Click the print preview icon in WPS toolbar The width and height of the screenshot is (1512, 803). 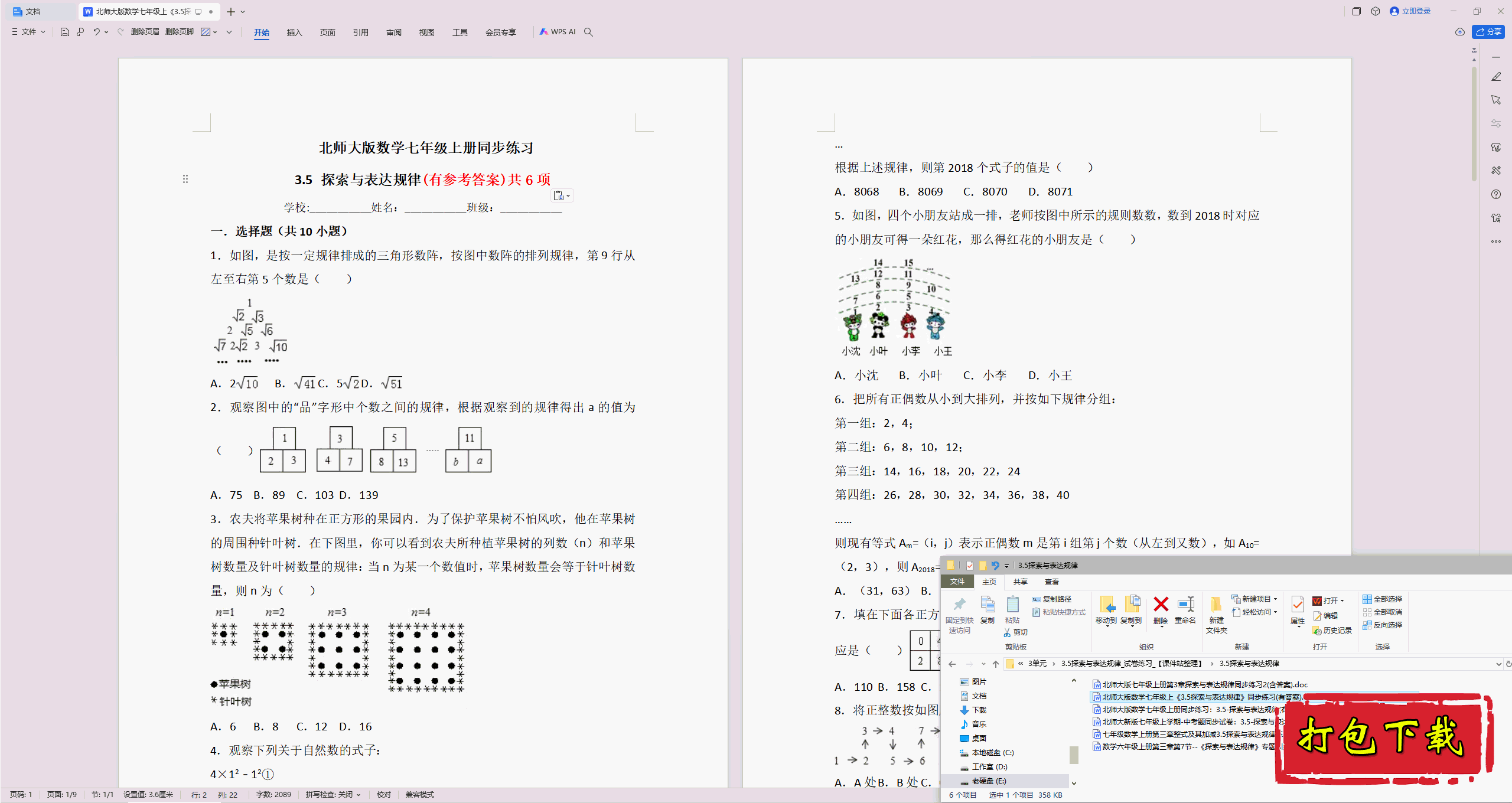point(80,32)
